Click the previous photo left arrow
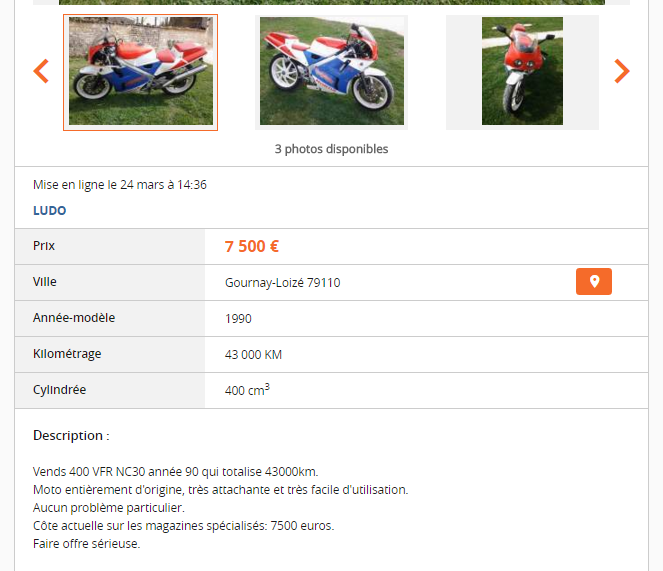663x571 pixels. (41, 71)
